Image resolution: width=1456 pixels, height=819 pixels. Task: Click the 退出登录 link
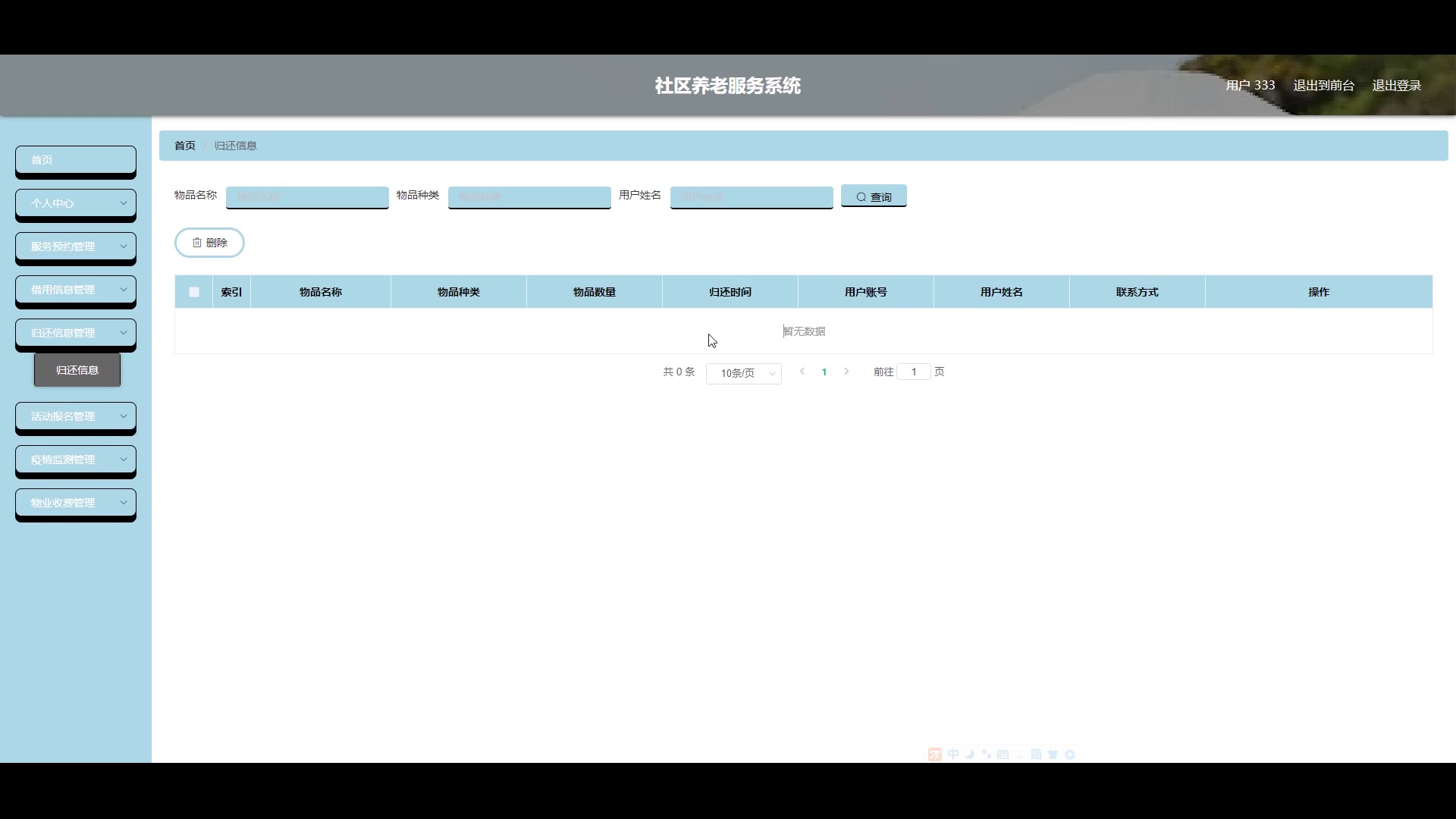coord(1396,86)
